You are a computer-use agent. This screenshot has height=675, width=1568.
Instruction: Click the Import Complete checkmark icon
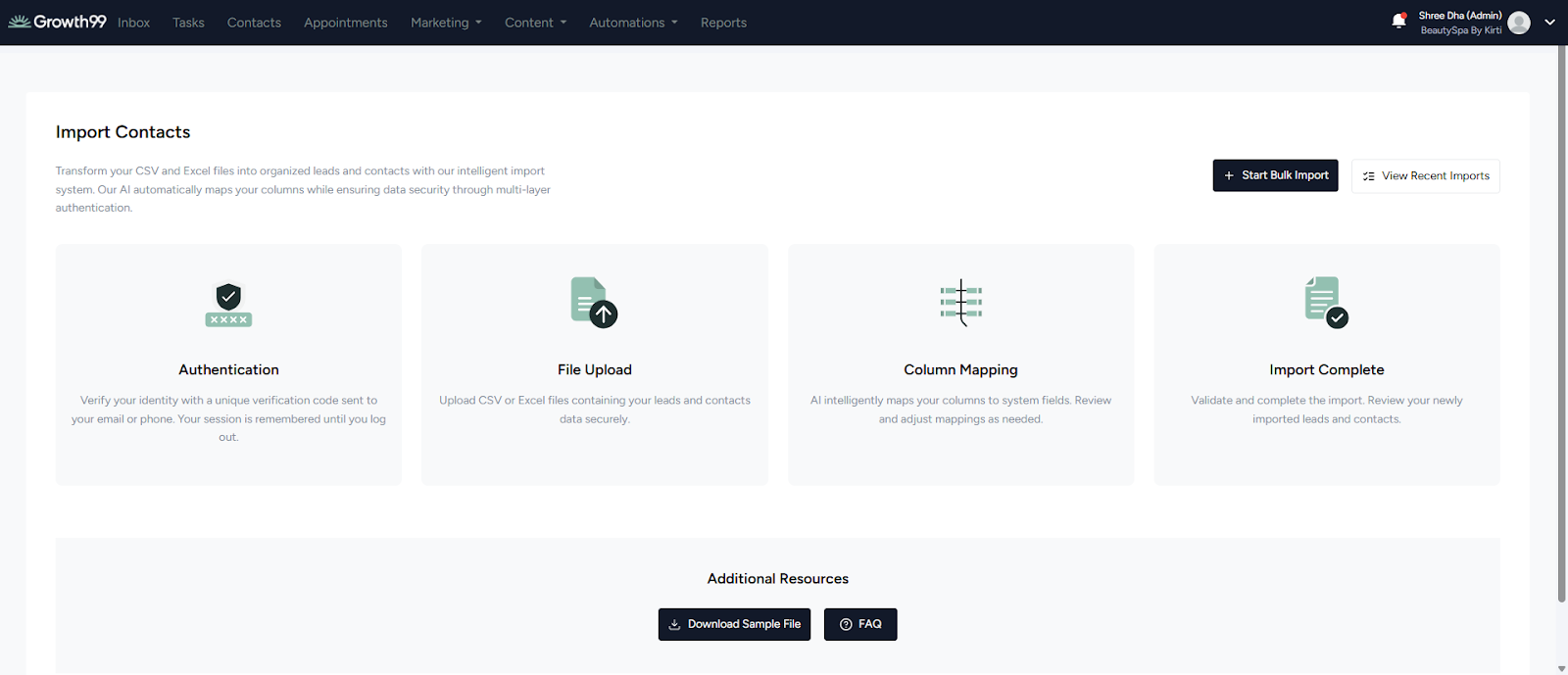click(1326, 302)
